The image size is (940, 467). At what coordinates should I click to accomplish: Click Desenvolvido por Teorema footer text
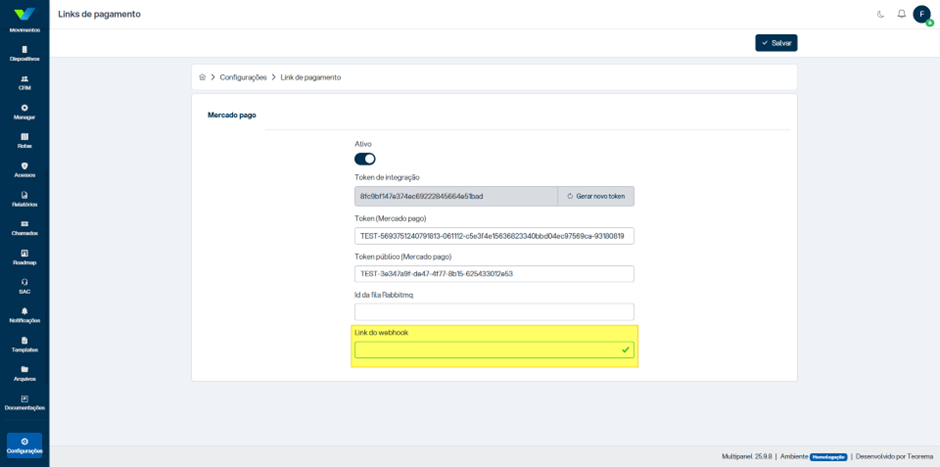pos(894,456)
